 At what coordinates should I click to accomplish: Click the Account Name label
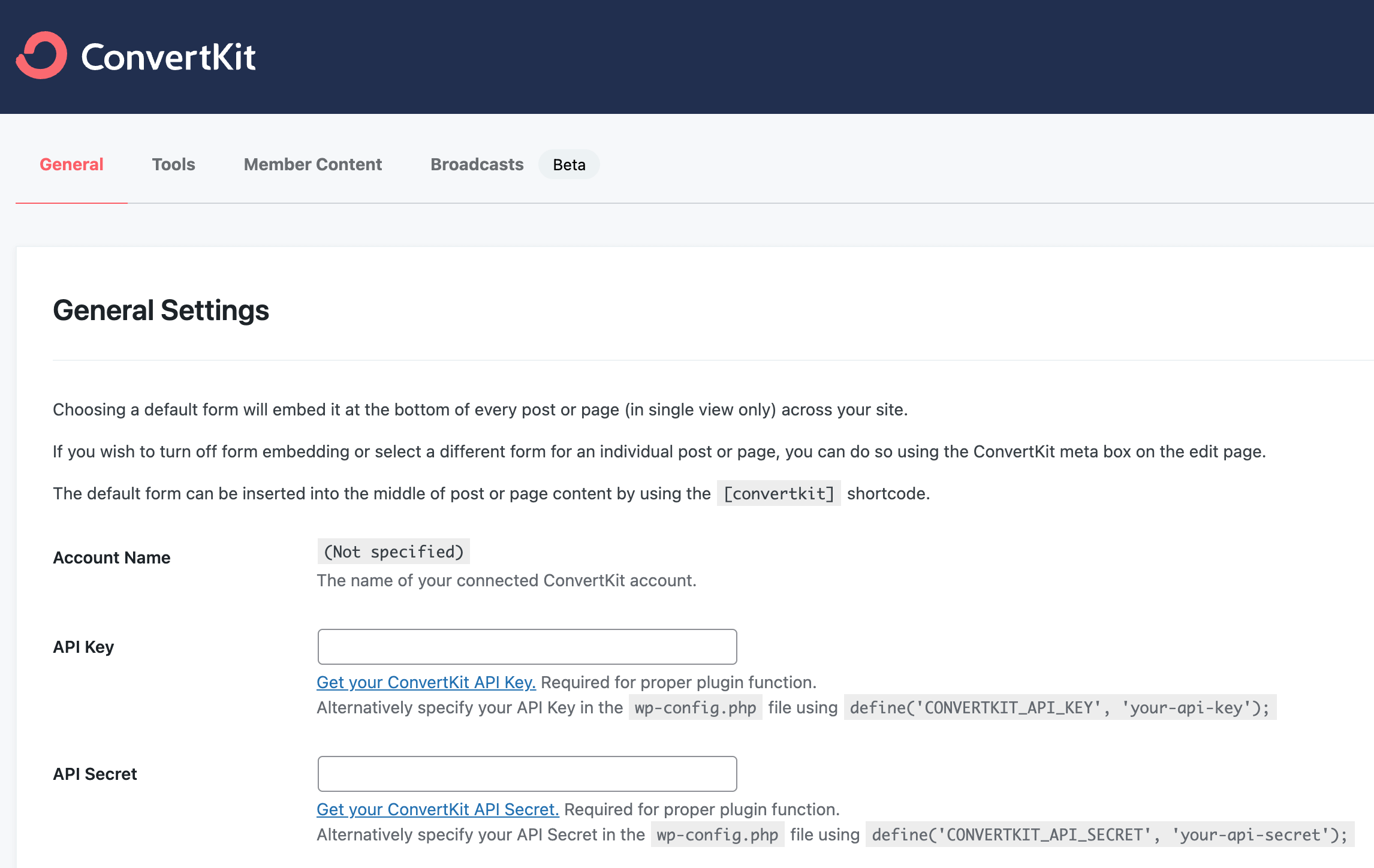112,557
